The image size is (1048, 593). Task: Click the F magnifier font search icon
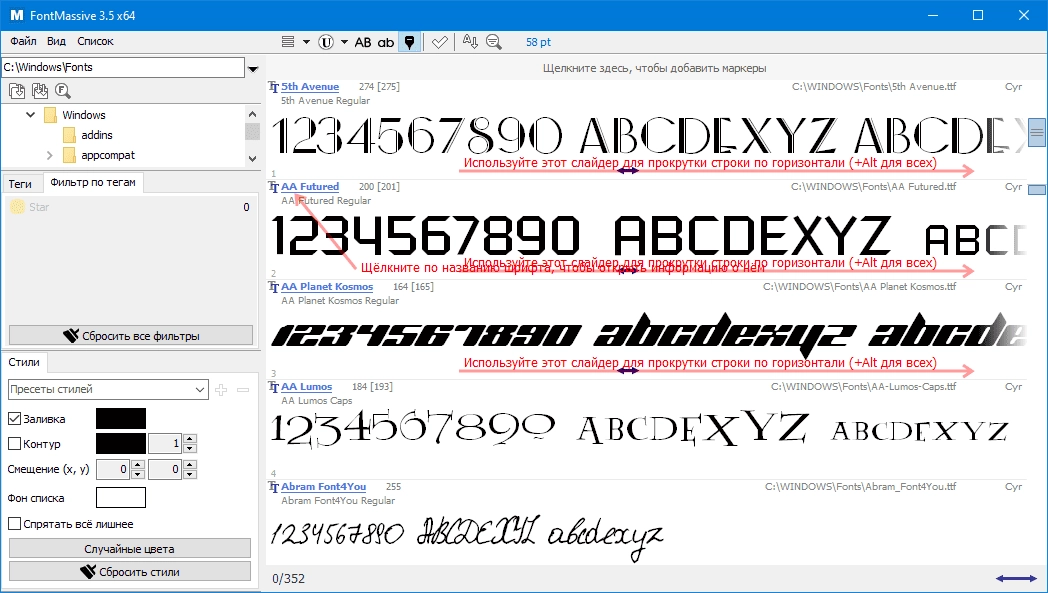(62, 91)
